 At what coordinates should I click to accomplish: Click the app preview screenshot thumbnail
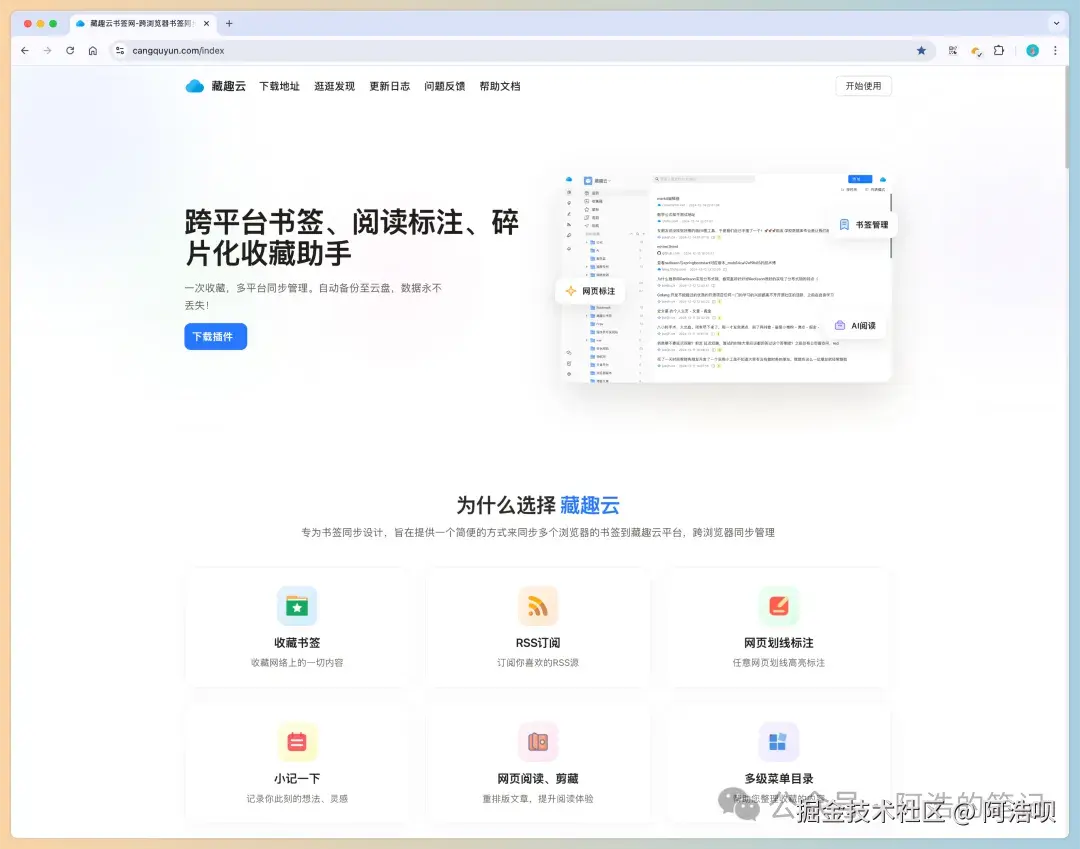pos(727,278)
